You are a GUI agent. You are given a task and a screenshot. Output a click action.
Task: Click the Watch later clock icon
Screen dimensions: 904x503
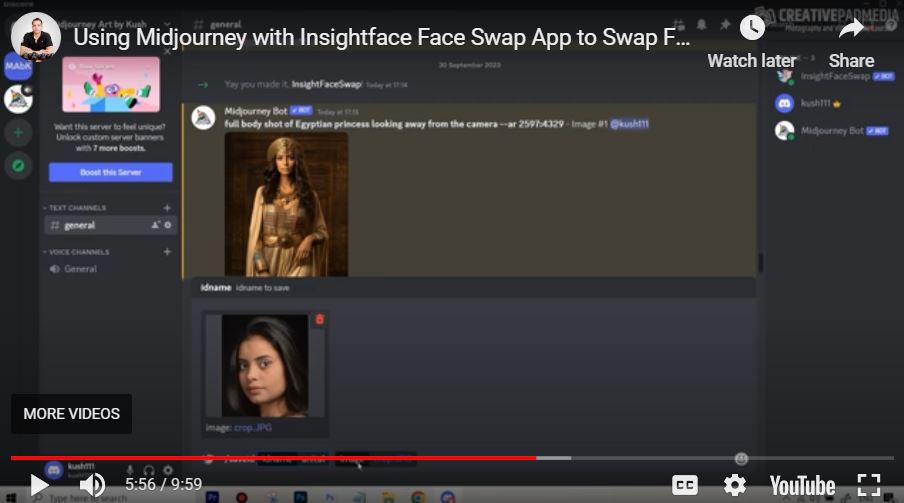tap(752, 28)
